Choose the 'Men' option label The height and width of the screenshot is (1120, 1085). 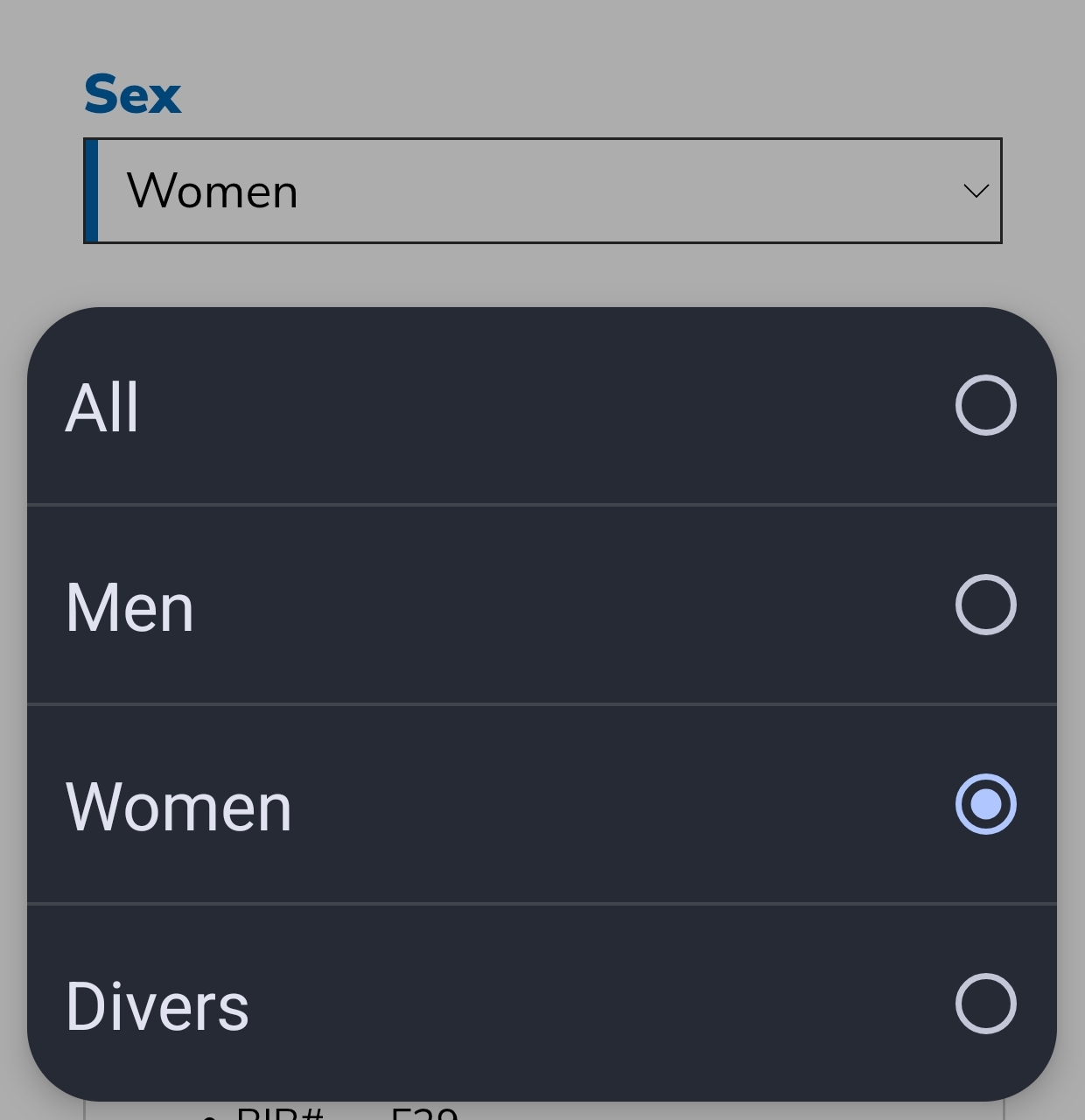129,607
